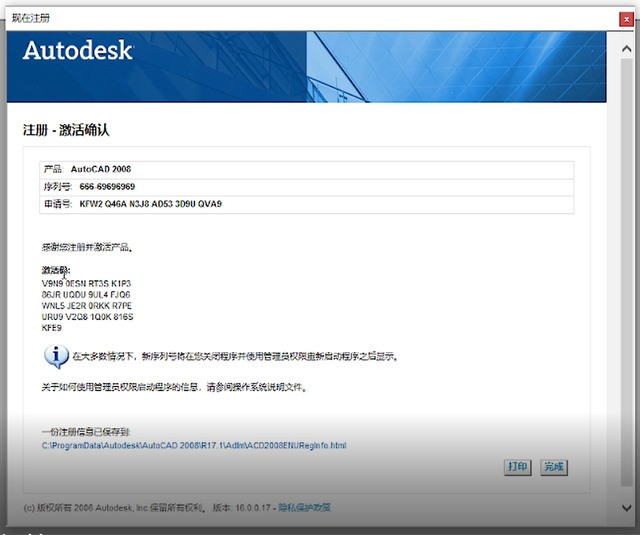Click the product name AutoCAD 2008
Image resolution: width=640 pixels, height=535 pixels.
101,169
